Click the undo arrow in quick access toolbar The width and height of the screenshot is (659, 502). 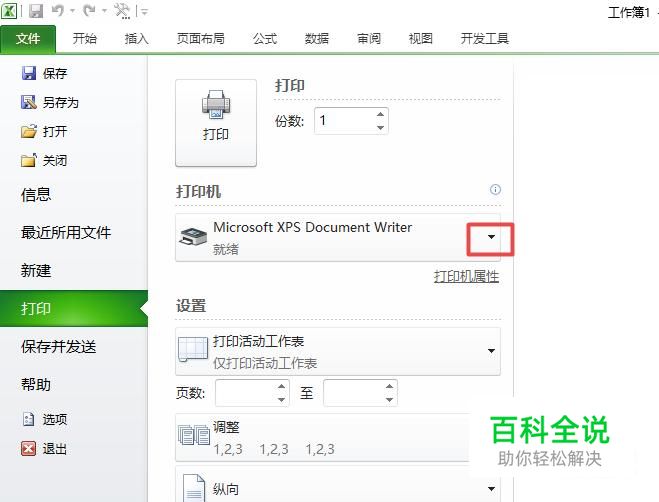point(58,11)
